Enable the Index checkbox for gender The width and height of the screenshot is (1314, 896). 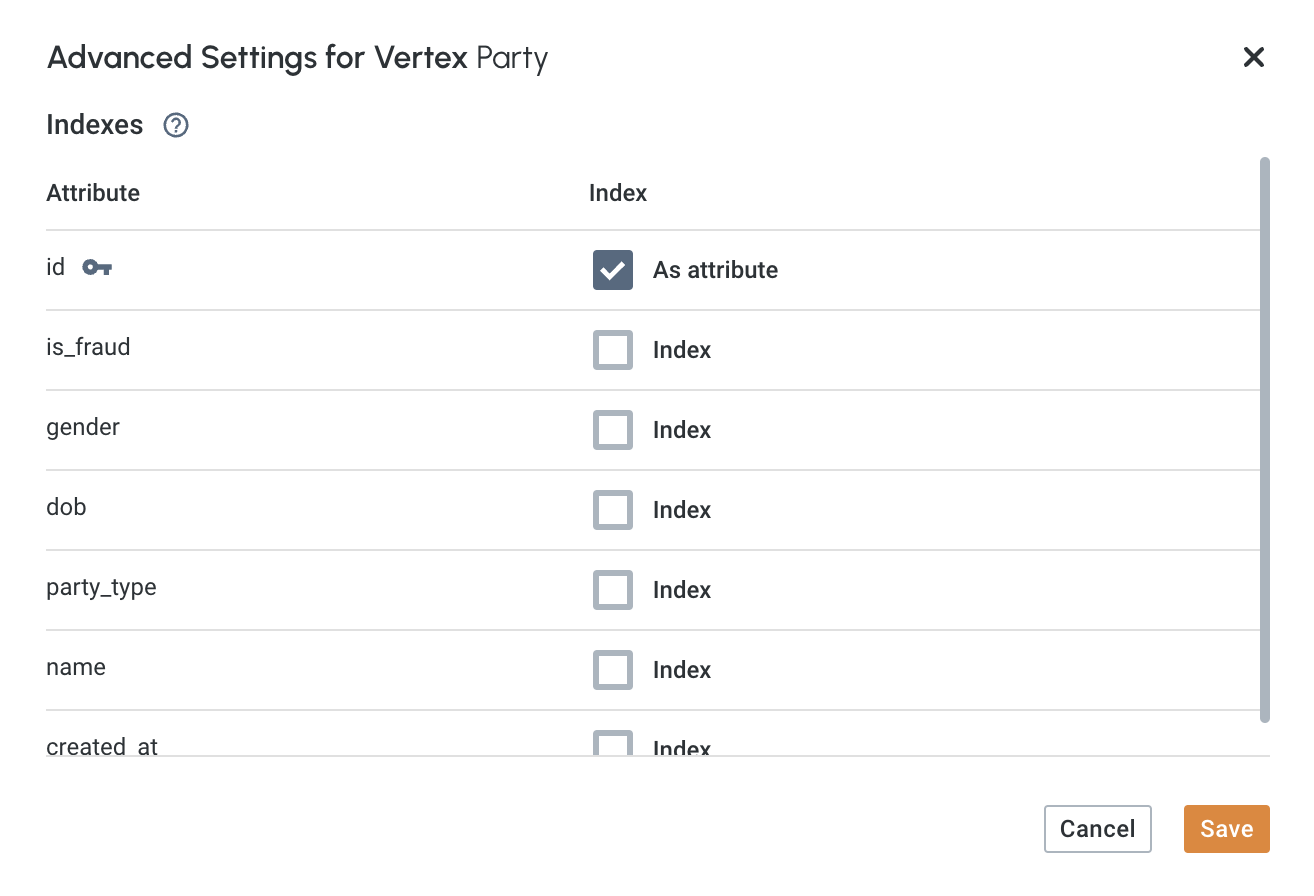tap(612, 429)
